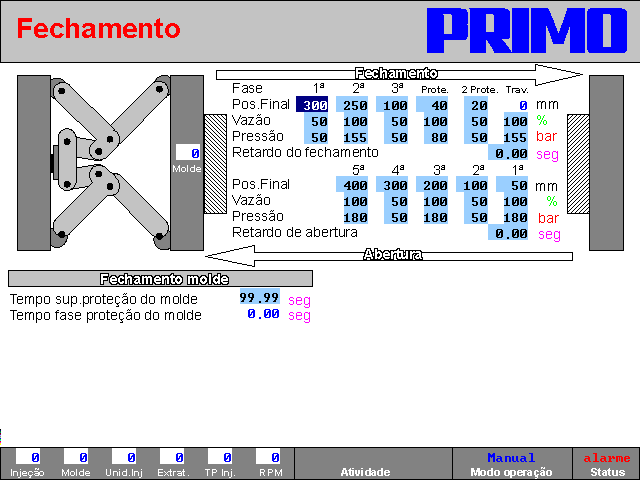
Task: Click the Fechamento direction arrow
Action: coord(399,75)
